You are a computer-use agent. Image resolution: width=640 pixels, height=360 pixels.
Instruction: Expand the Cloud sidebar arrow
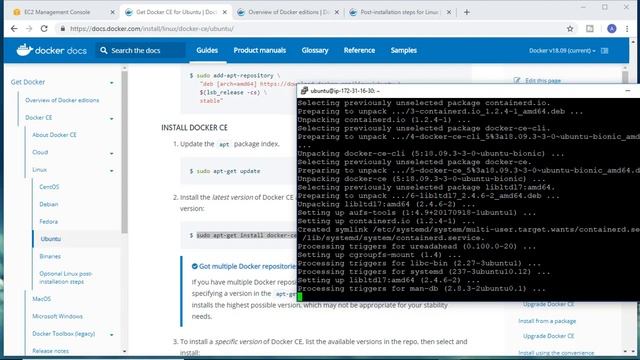(x=111, y=153)
